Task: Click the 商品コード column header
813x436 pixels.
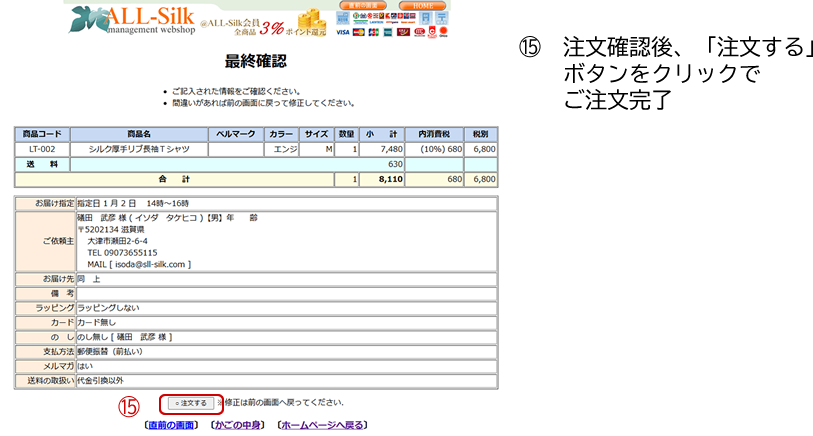Action: tap(42, 134)
